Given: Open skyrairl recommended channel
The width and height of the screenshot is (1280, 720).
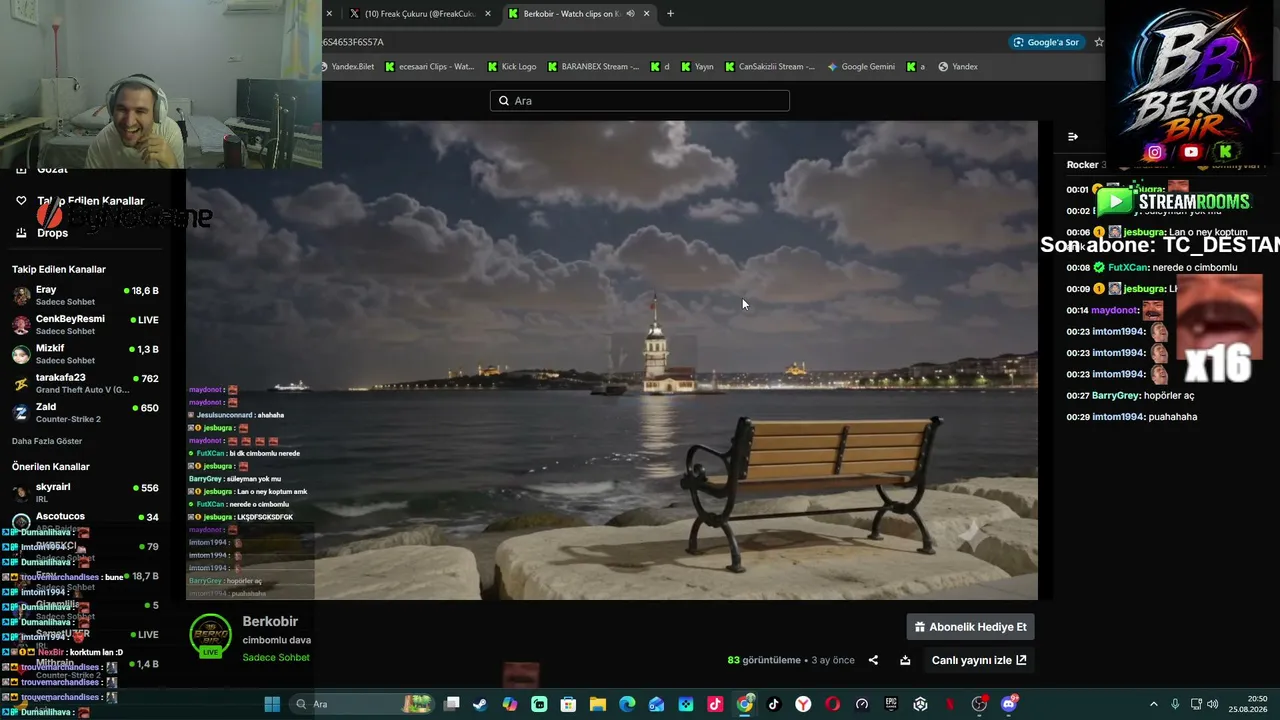Looking at the screenshot, I should (85, 492).
